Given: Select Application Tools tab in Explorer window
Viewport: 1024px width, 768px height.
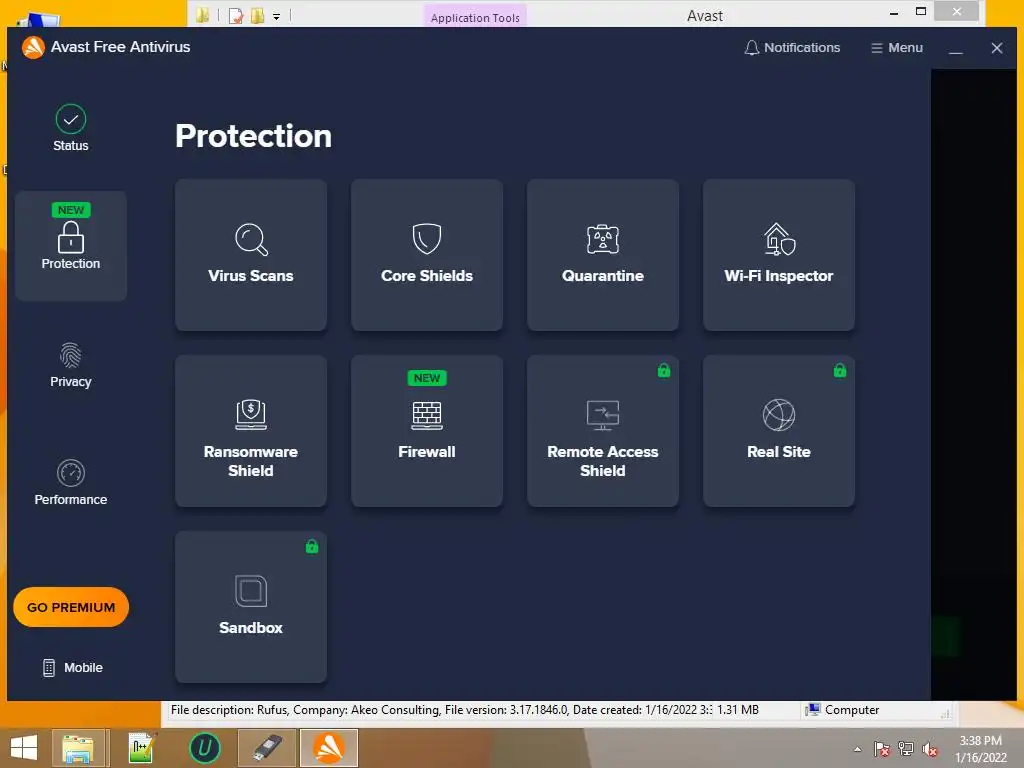Looking at the screenshot, I should 475,17.
